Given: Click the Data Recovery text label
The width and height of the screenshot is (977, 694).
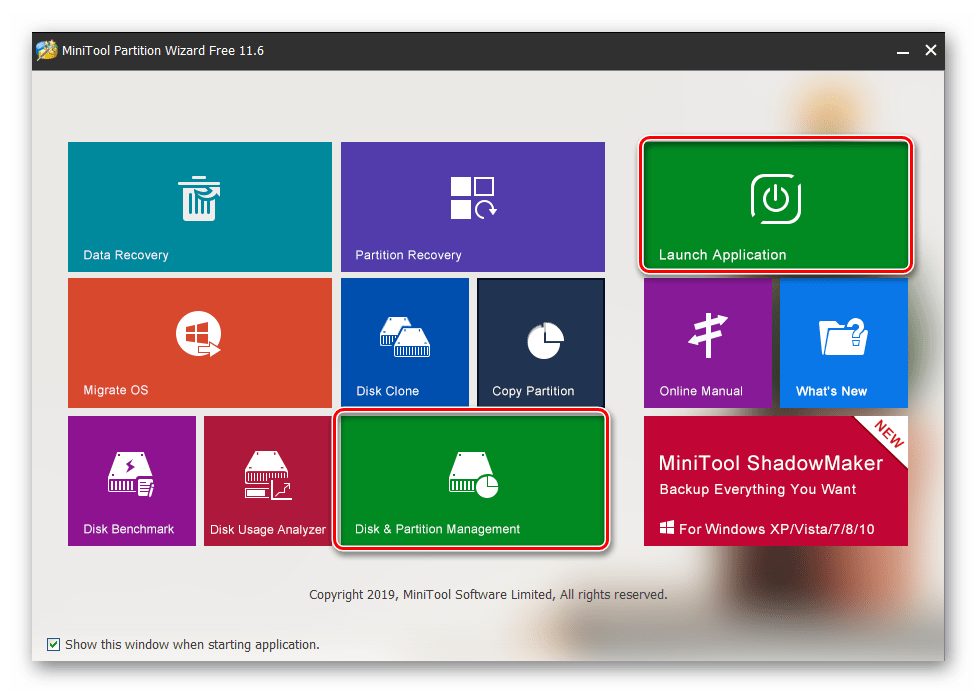Looking at the screenshot, I should point(126,255).
